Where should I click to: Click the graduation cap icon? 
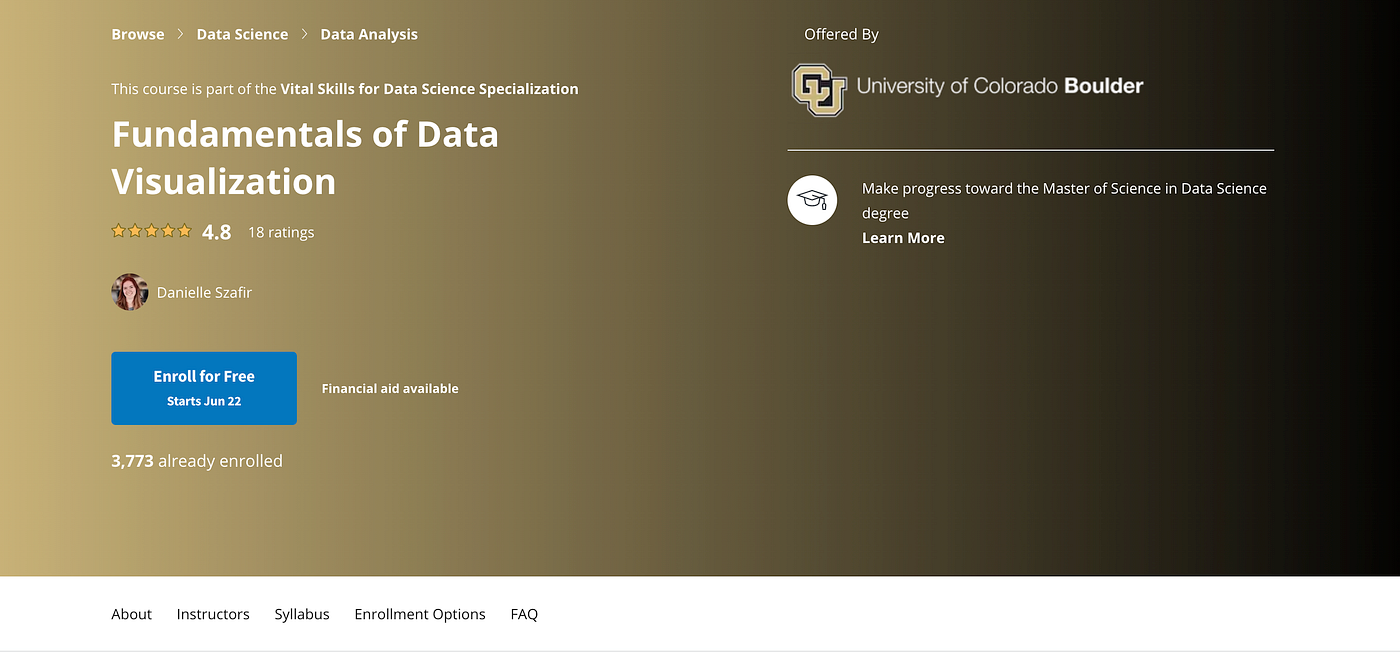coord(812,200)
